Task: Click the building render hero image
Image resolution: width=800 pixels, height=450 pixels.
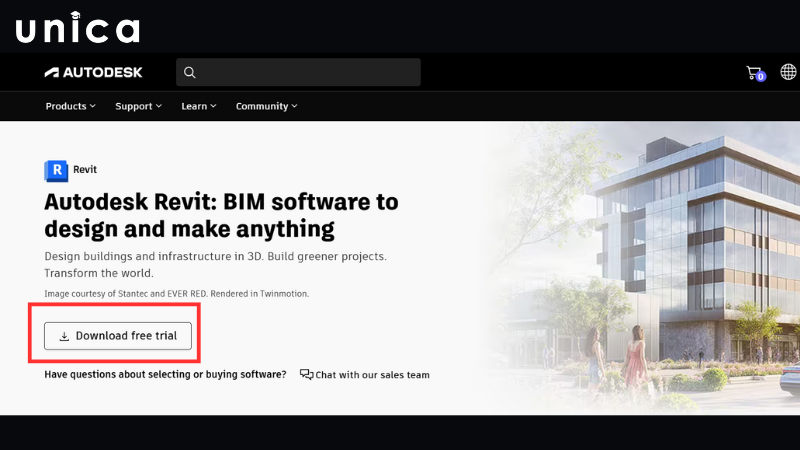Action: (643, 268)
